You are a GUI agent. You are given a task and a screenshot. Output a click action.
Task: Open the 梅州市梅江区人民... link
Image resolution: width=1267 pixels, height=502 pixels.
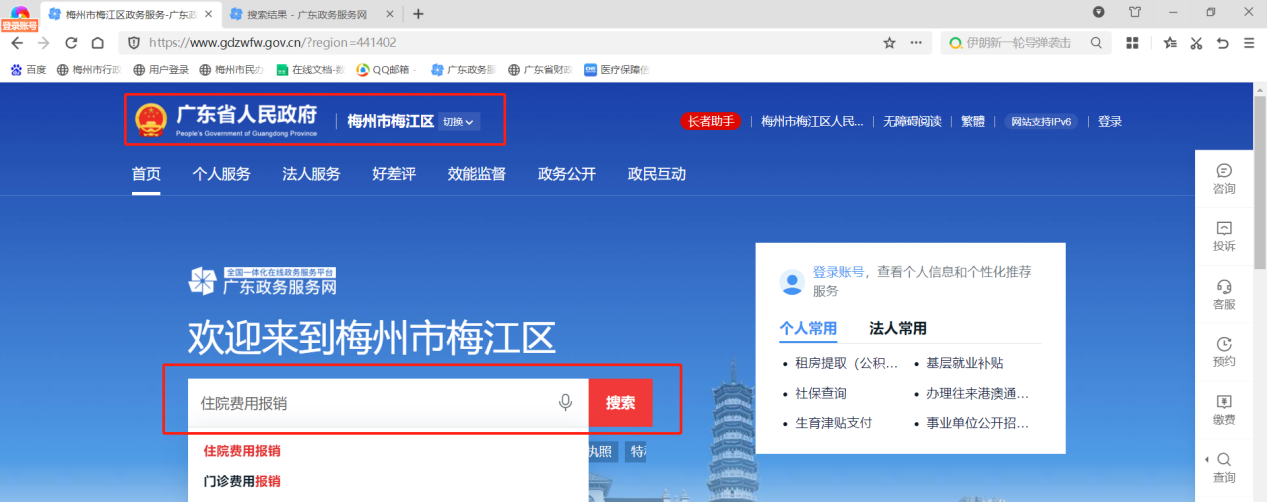[812, 122]
